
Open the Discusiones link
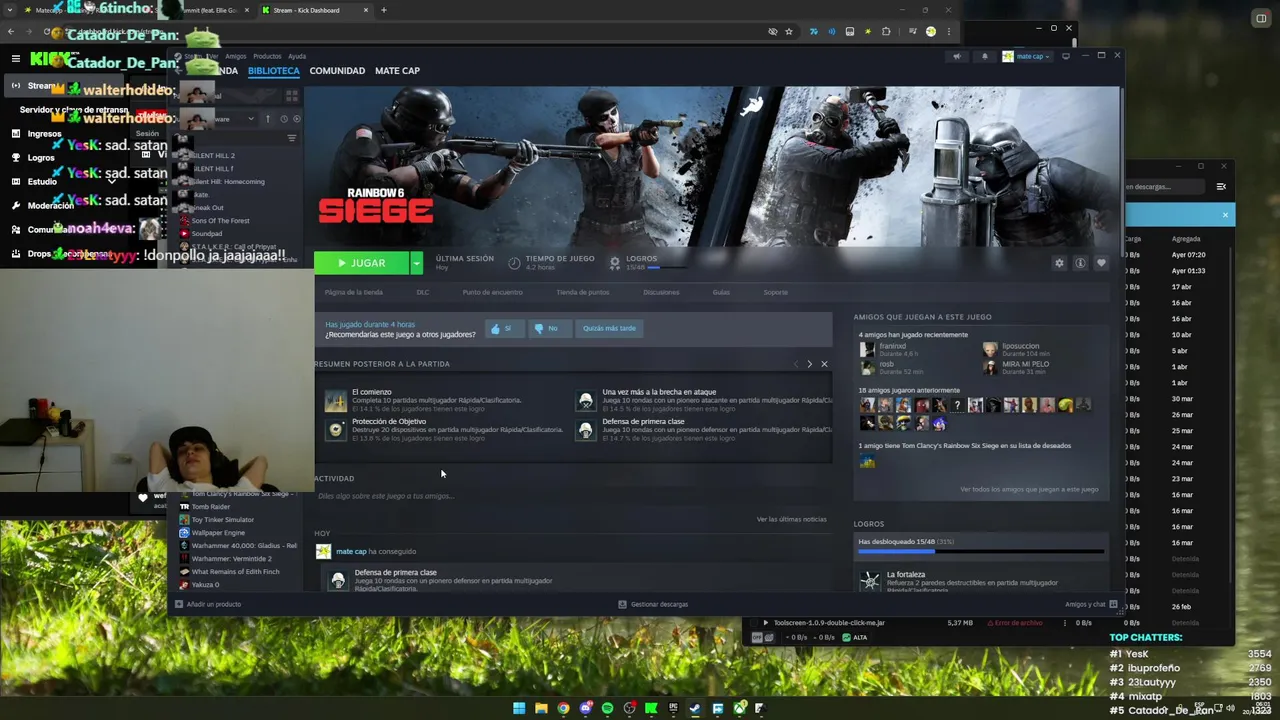click(x=661, y=292)
